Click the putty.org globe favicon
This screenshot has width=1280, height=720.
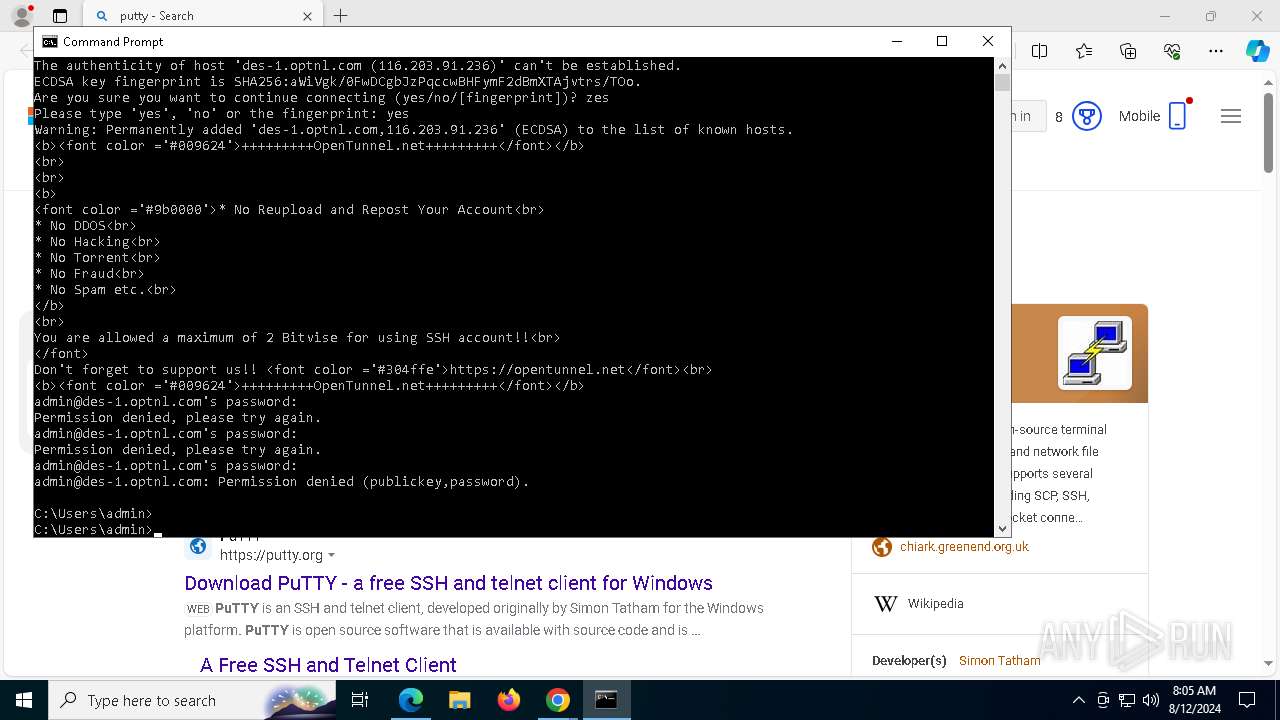pyautogui.click(x=198, y=546)
